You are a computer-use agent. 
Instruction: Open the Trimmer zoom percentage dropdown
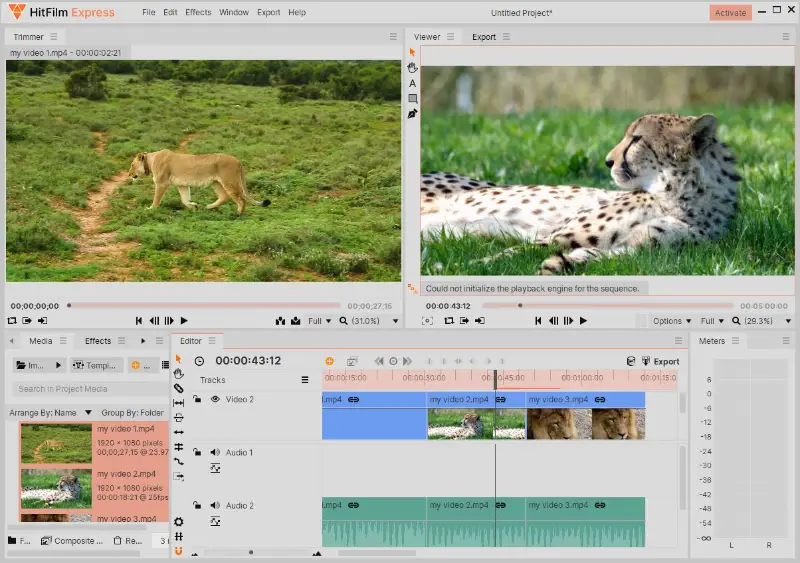[395, 321]
